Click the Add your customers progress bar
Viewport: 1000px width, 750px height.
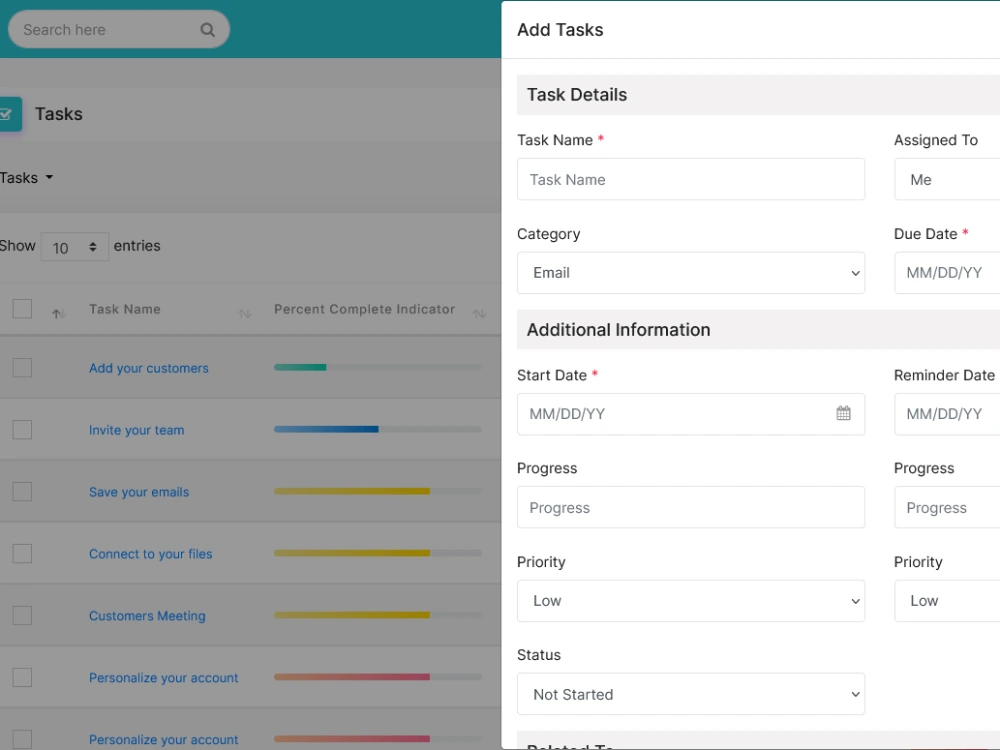[378, 367]
